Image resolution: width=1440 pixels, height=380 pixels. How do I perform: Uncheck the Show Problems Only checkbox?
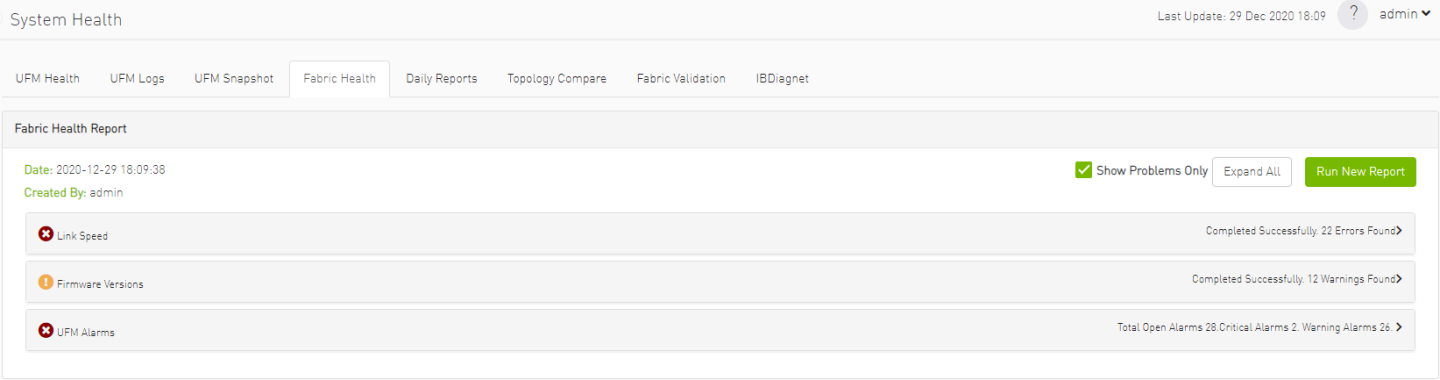pyautogui.click(x=1083, y=170)
